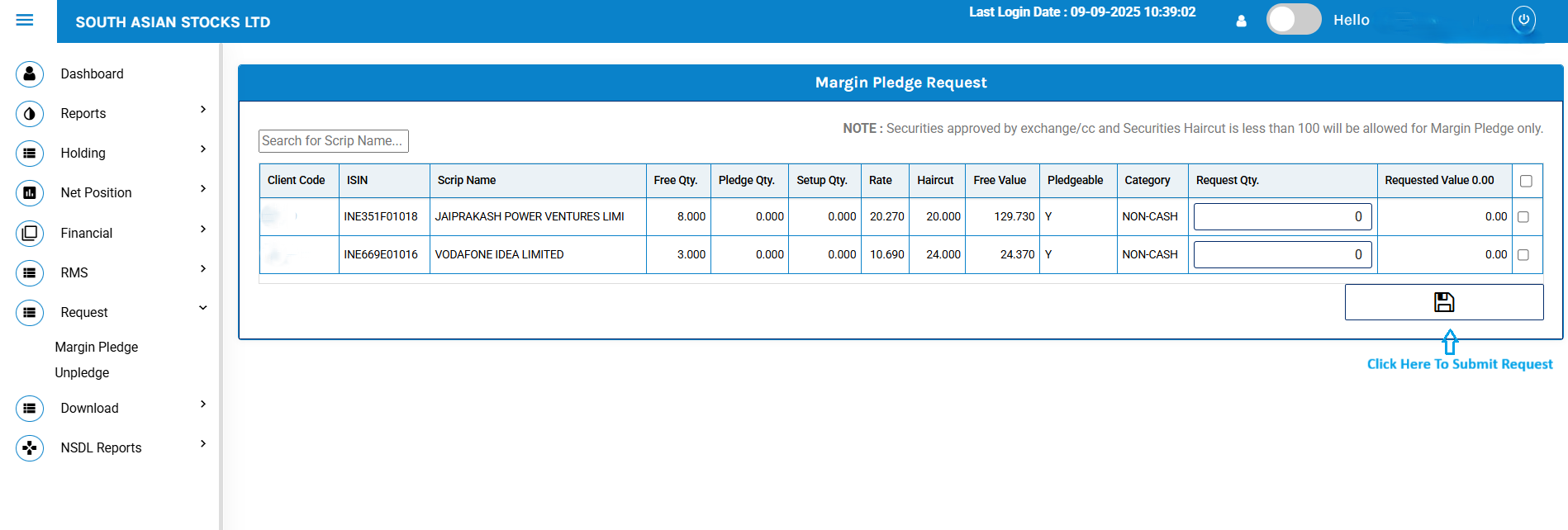Screen dimensions: 1568x530
Task: Click the Net Position chart icon
Action: click(x=30, y=193)
